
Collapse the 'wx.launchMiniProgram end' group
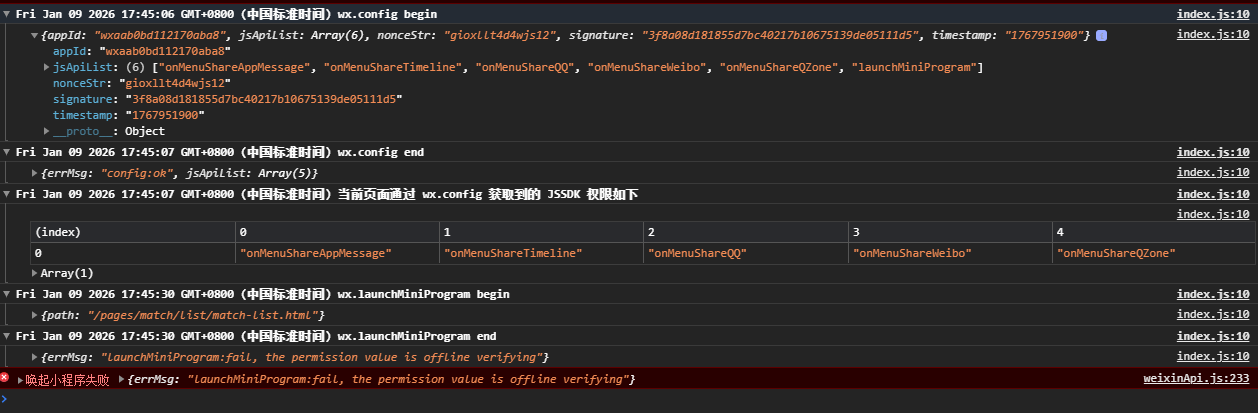(x=7, y=336)
